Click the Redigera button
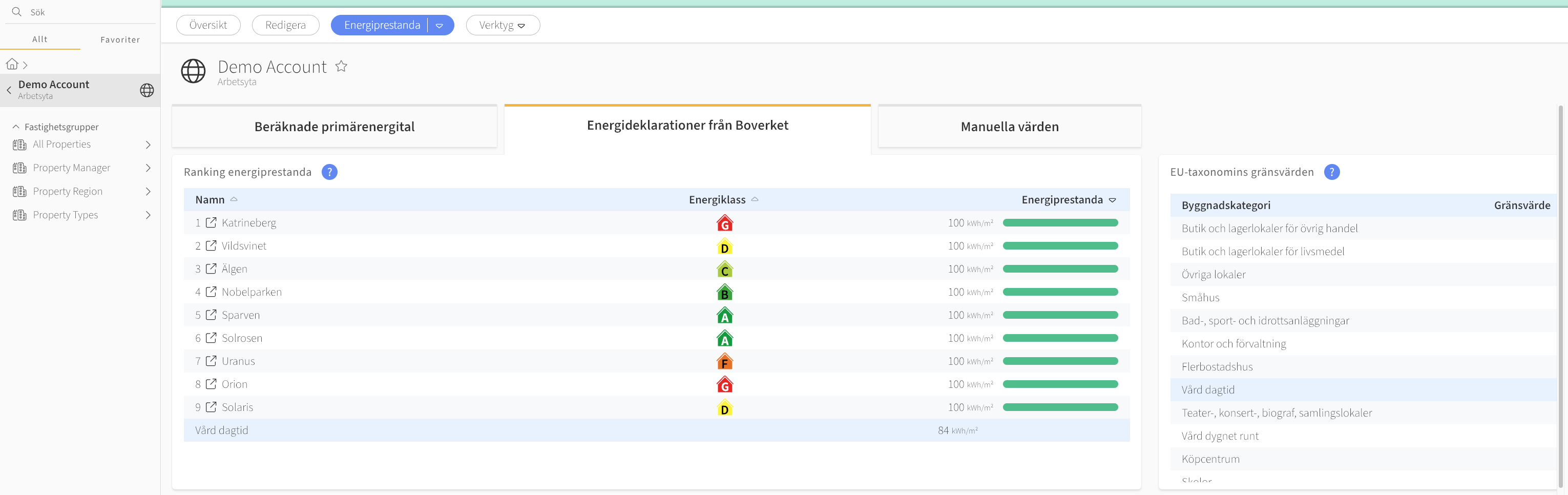The height and width of the screenshot is (495, 1568). point(285,26)
